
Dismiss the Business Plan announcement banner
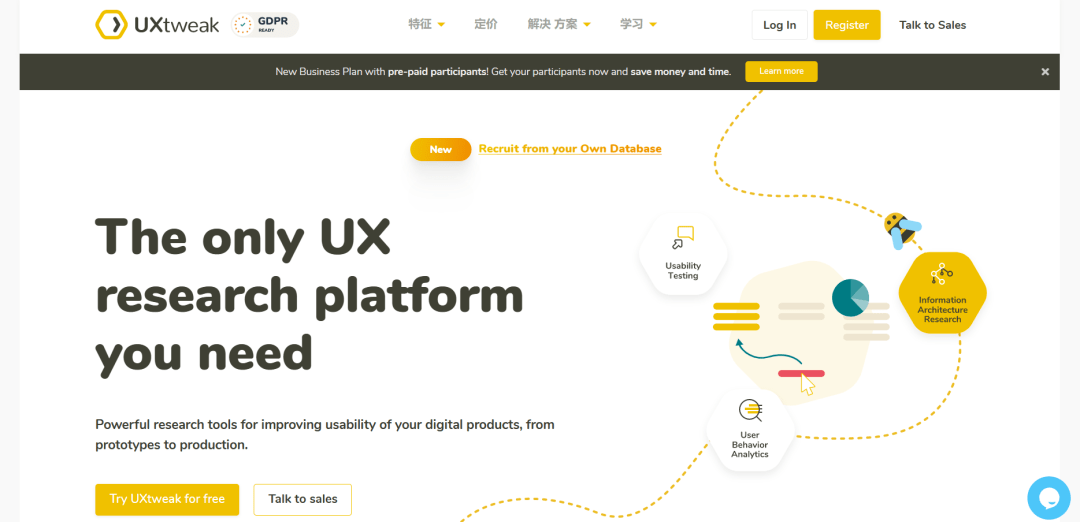[x=1045, y=72]
